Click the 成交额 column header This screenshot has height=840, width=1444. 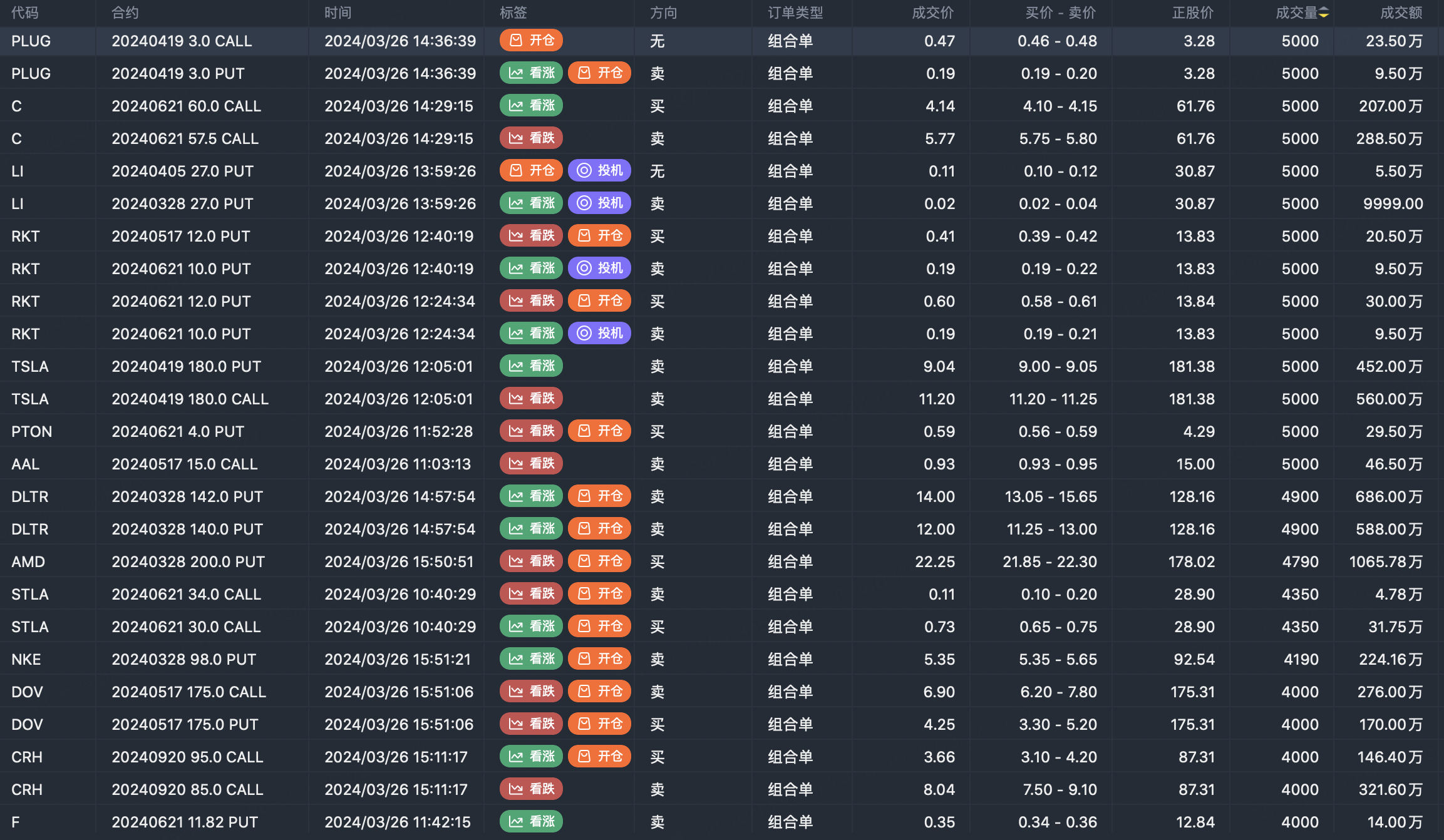tap(1401, 13)
